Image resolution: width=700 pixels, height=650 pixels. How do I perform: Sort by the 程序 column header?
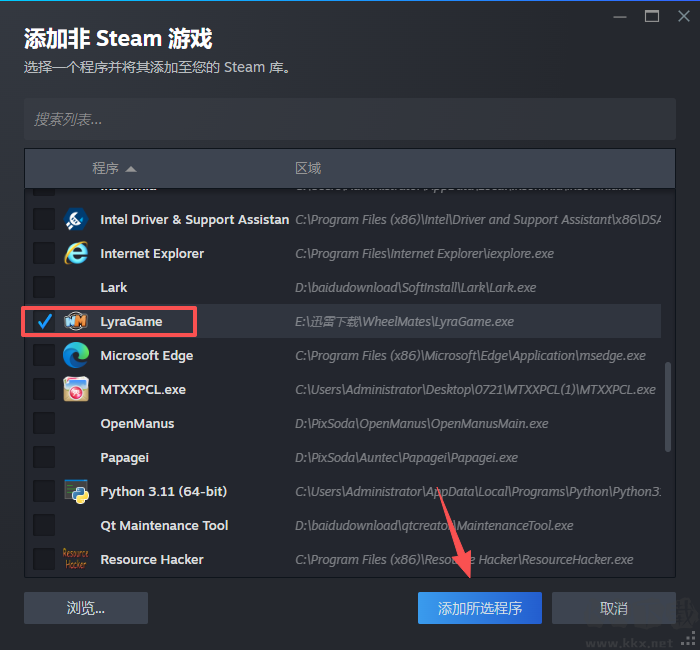(x=114, y=168)
